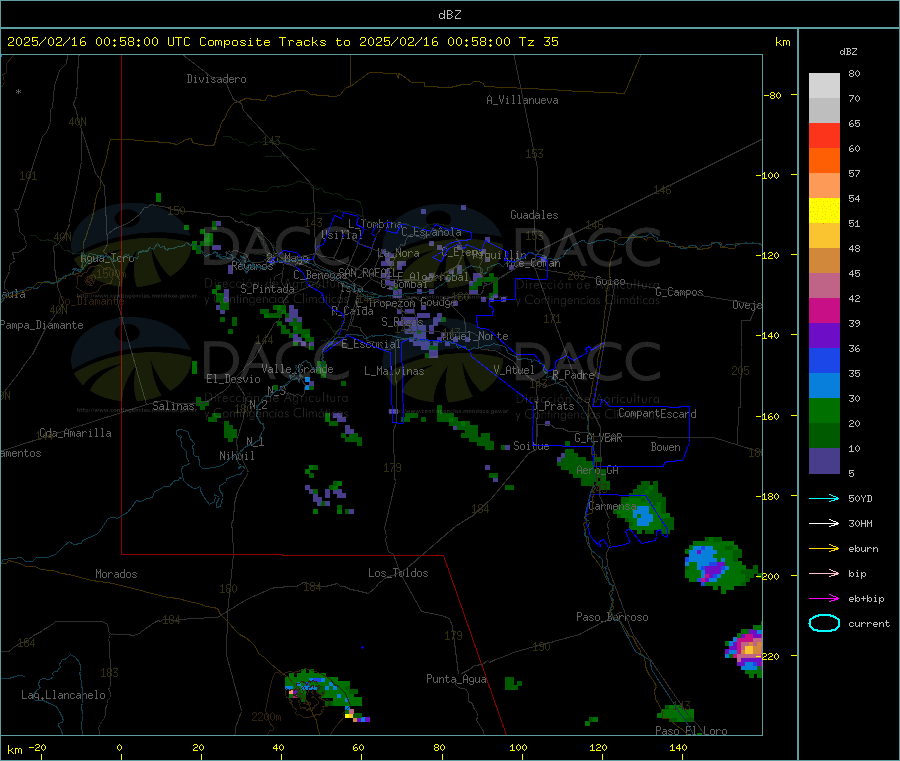Click the Paso_Barroso map label
Screen dimensions: 900x761
[x=612, y=617]
